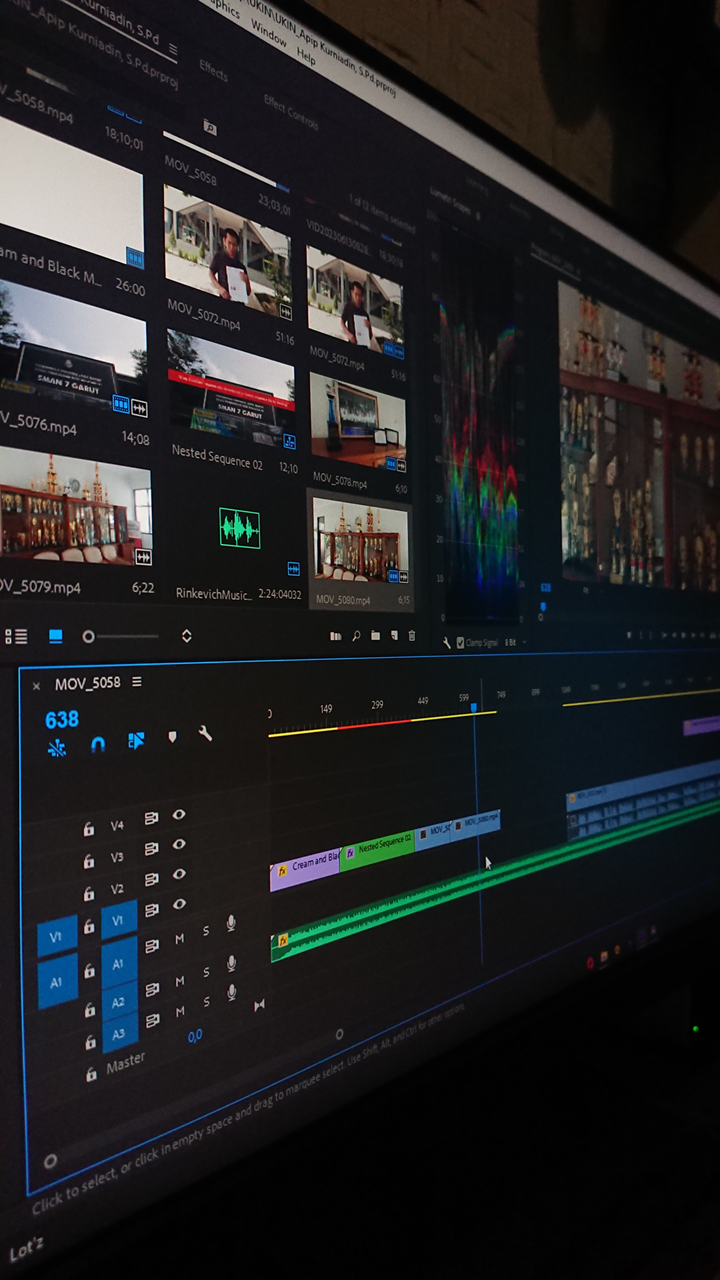Toggle source patch V1 button
The height and width of the screenshot is (1280, 720).
[57, 937]
